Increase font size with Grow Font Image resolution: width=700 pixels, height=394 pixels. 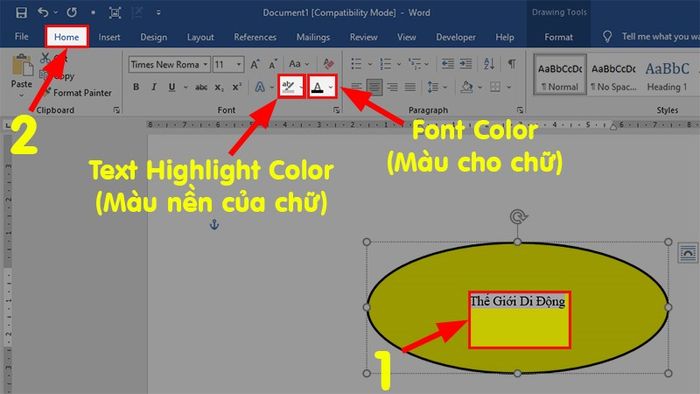tap(255, 64)
